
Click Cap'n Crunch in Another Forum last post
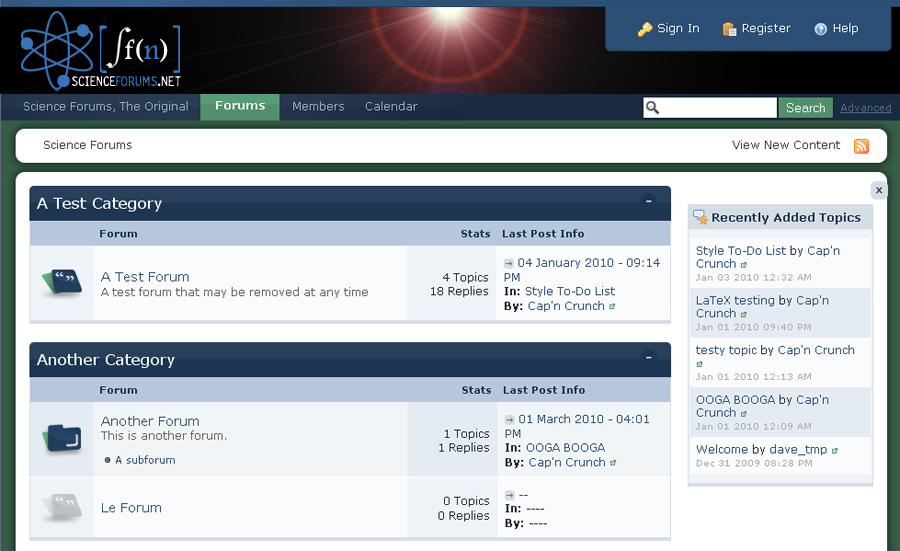click(567, 463)
